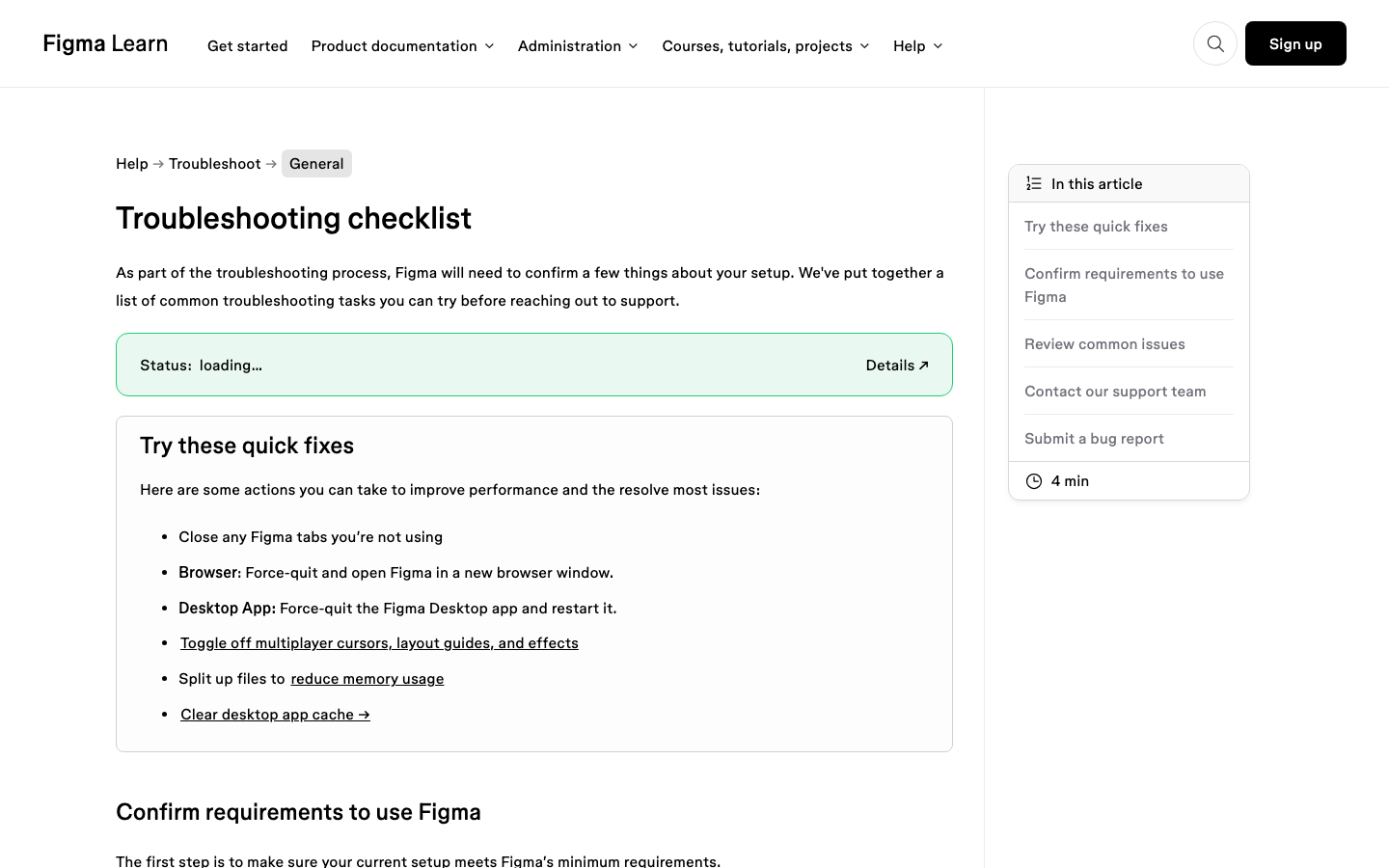Jump to Confirm requirements to use Figma
Screen dimensions: 1389x868
(1125, 285)
